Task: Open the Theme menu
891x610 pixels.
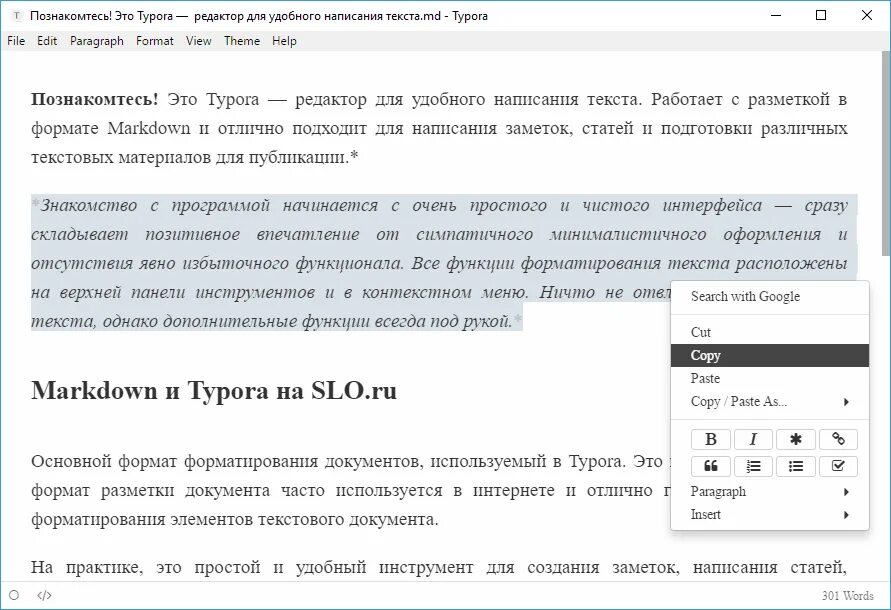Action: pos(242,41)
